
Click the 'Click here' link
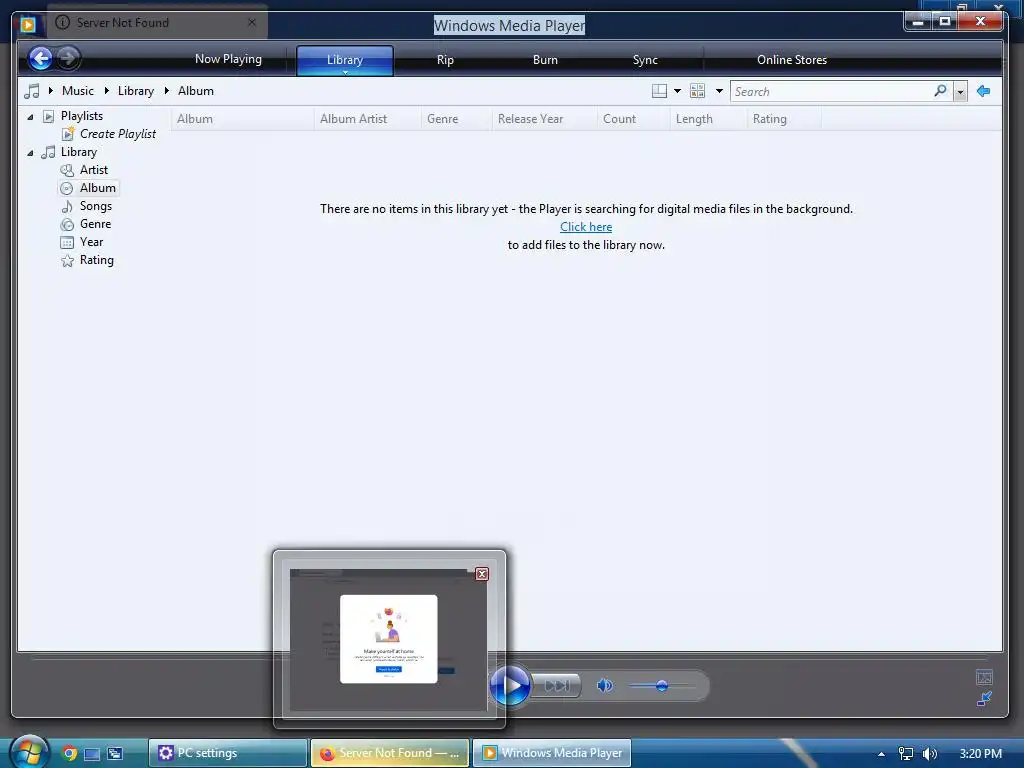586,227
